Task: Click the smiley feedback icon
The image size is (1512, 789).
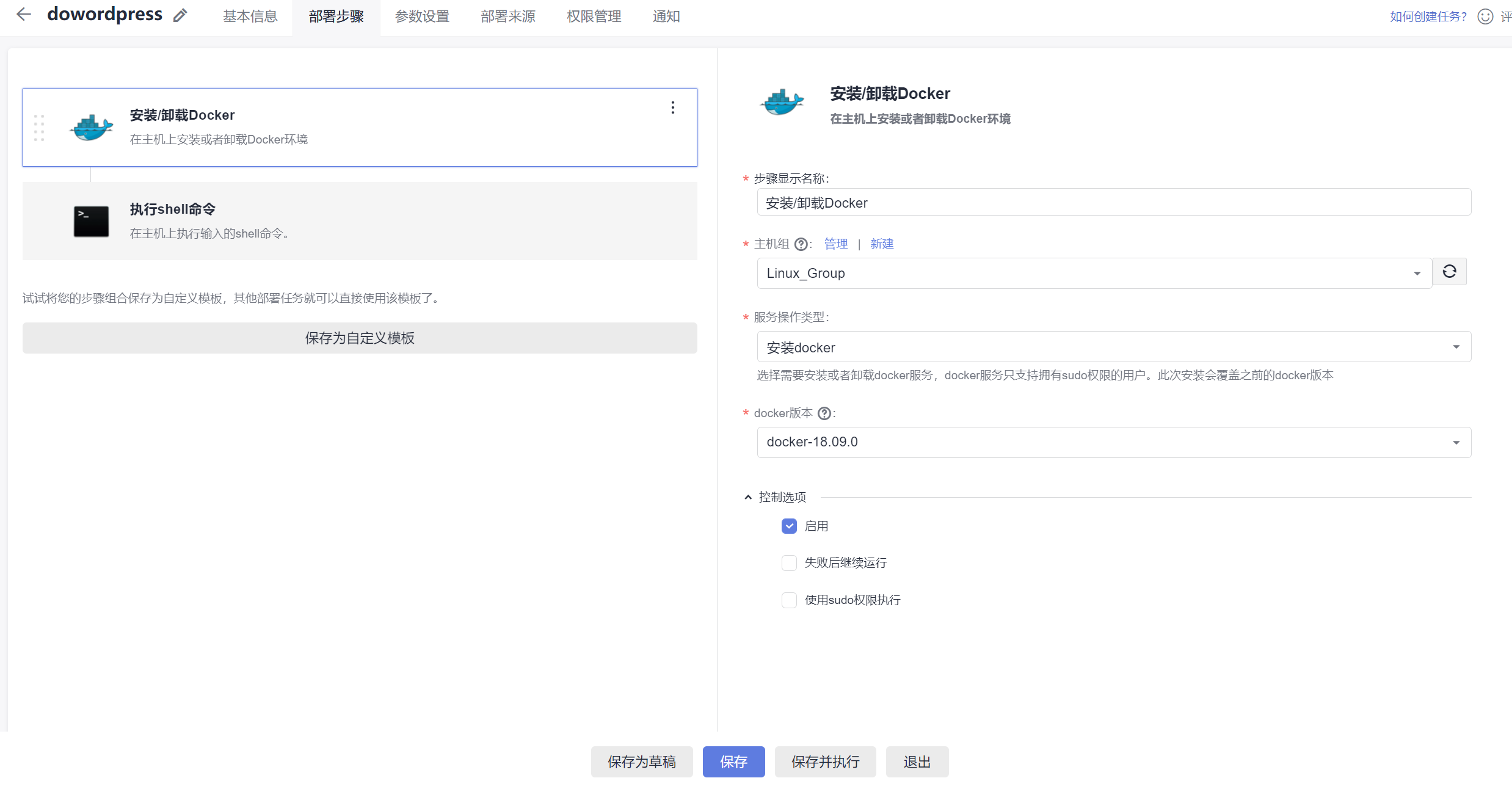Action: pos(1485,16)
